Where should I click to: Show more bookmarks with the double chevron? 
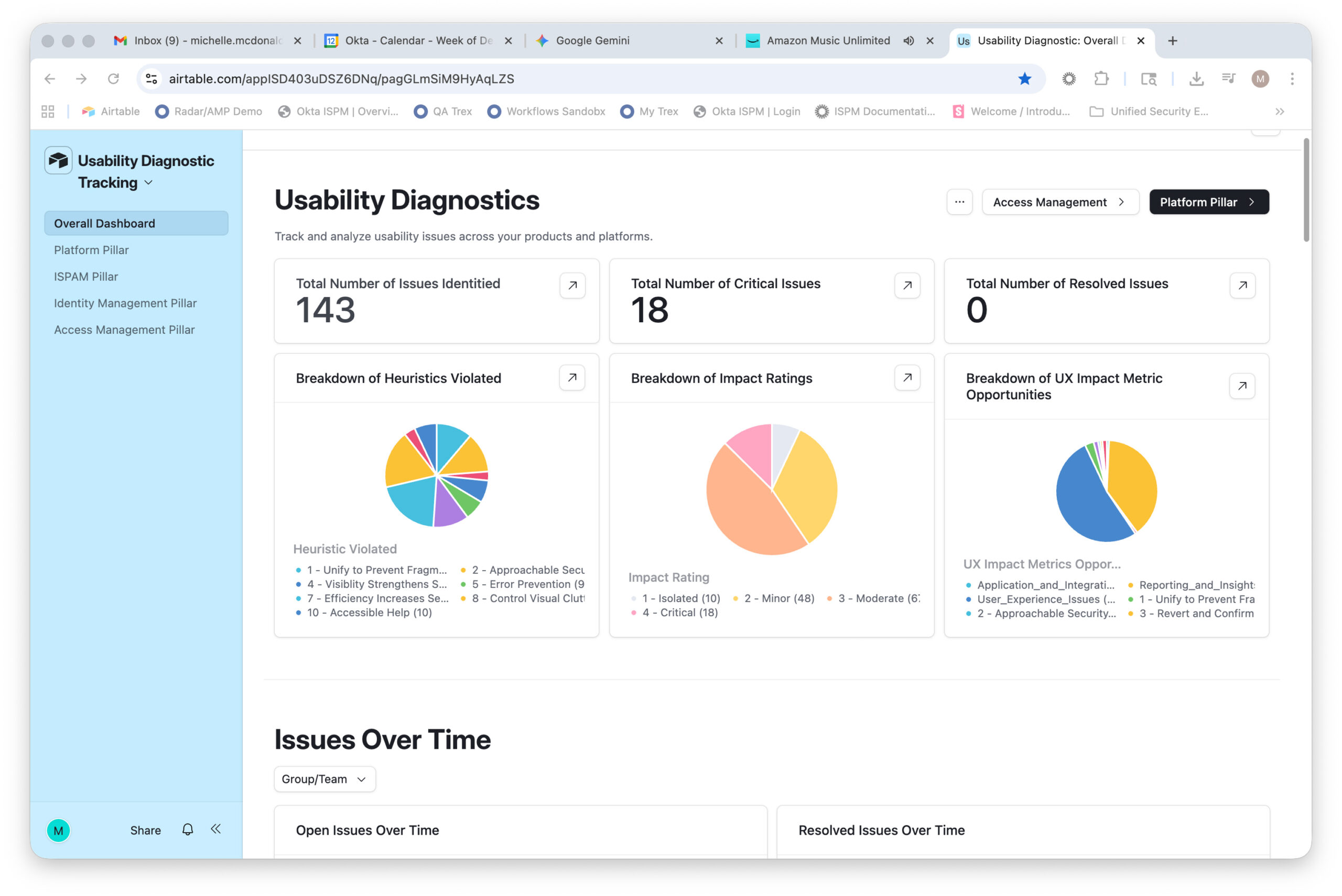[x=1279, y=112]
